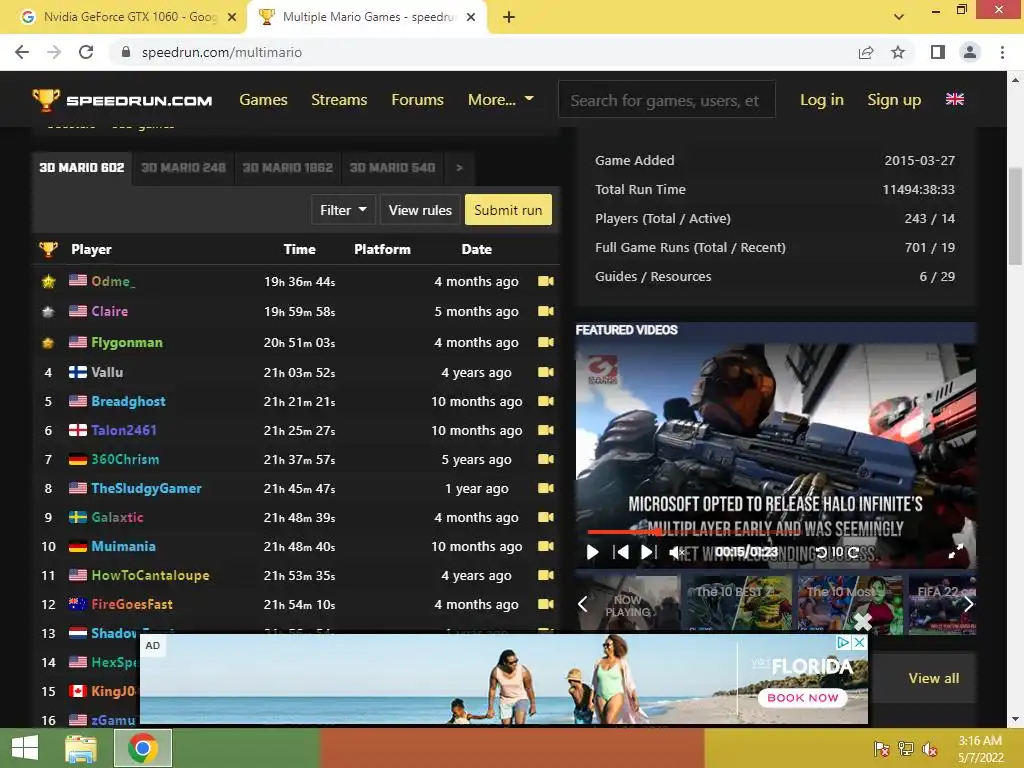Switch to the 3D Mario 540 tab
This screenshot has width=1024, height=768.
392,168
